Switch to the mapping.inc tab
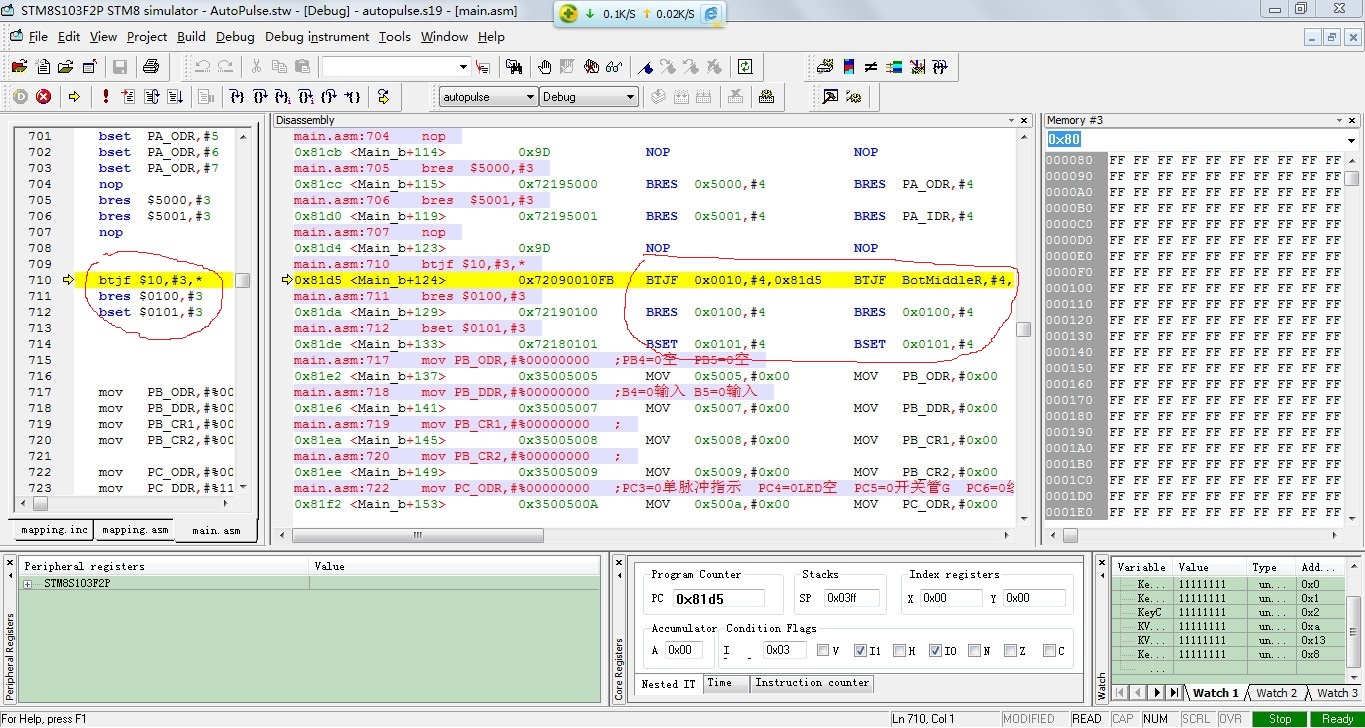The height and width of the screenshot is (728, 1365). [x=53, y=530]
